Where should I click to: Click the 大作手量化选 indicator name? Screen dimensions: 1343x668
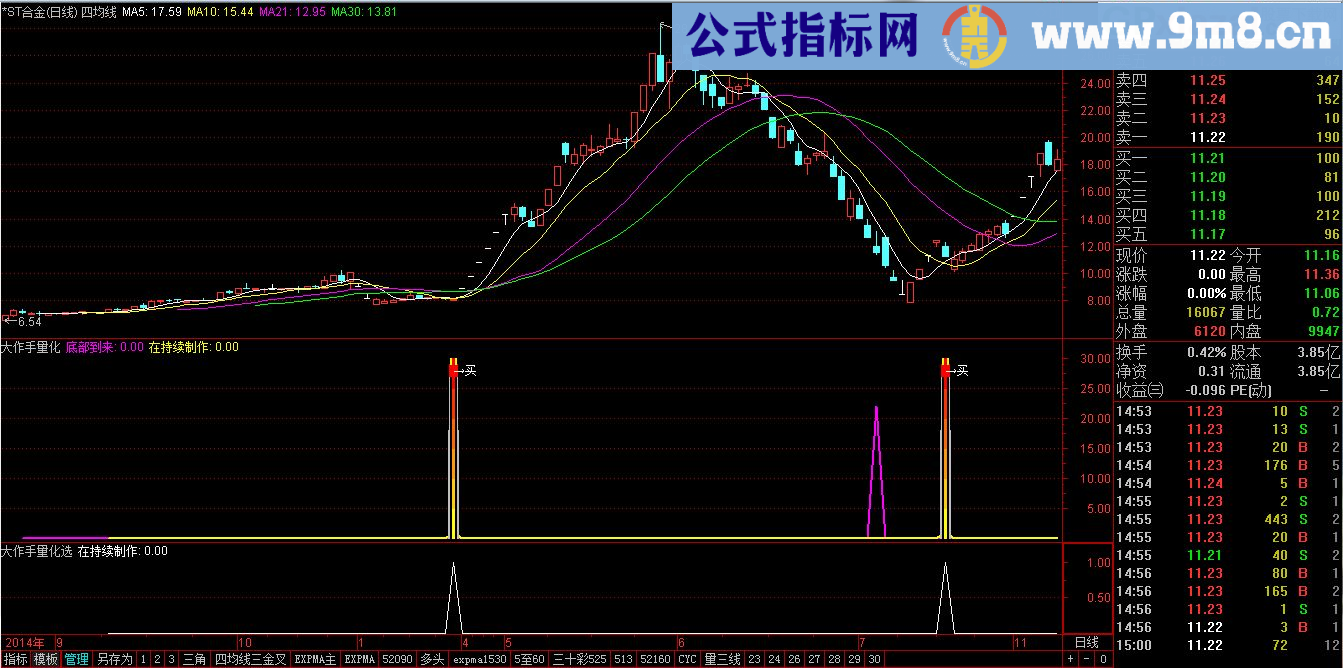[x=36, y=550]
